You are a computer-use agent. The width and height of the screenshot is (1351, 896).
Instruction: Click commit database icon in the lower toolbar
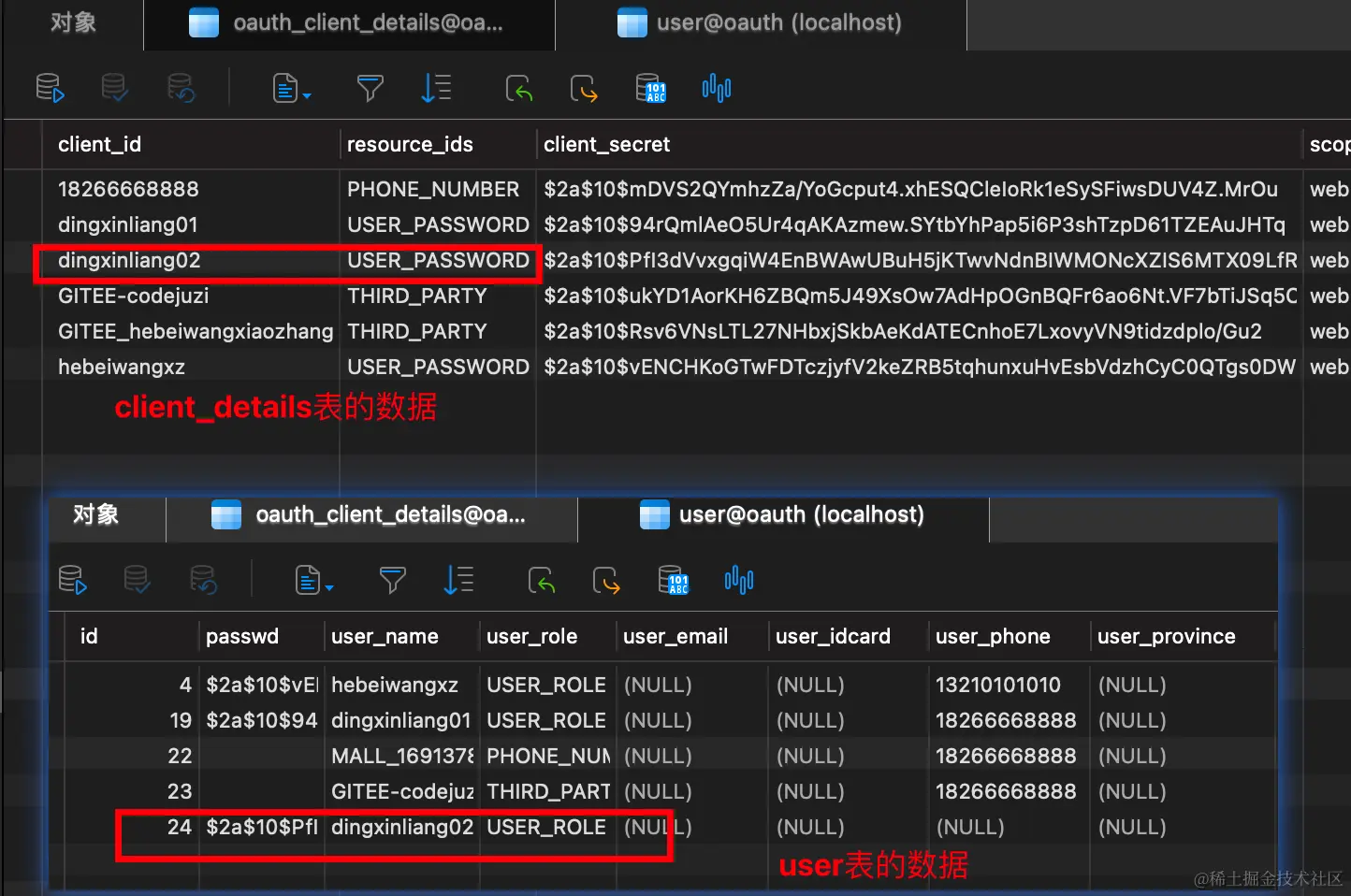137,580
